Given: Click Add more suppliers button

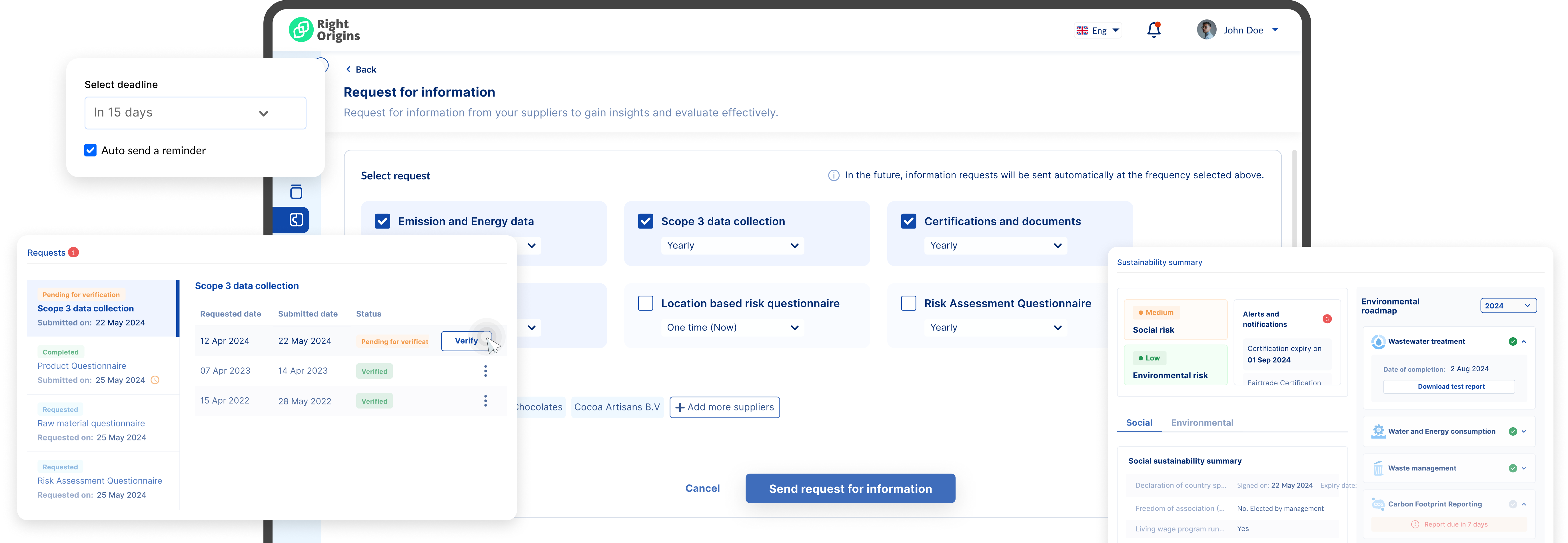Looking at the screenshot, I should (724, 407).
